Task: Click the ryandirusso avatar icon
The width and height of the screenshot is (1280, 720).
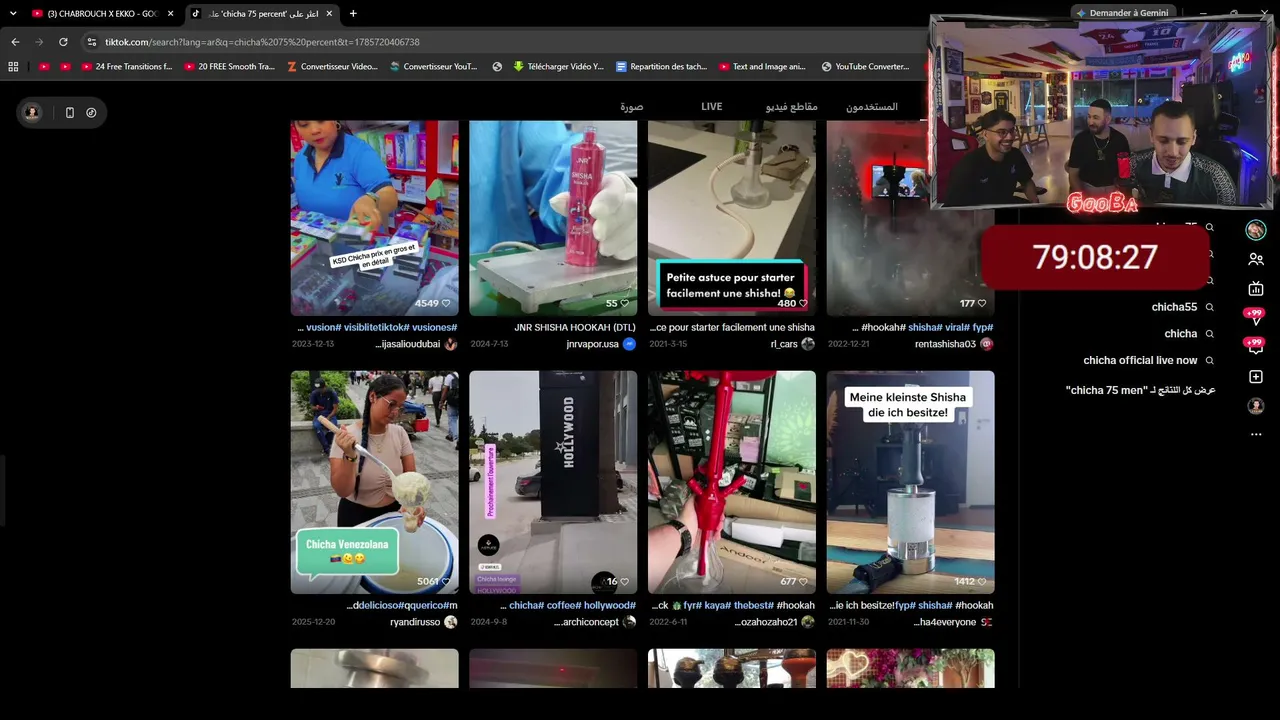Action: pyautogui.click(x=451, y=622)
